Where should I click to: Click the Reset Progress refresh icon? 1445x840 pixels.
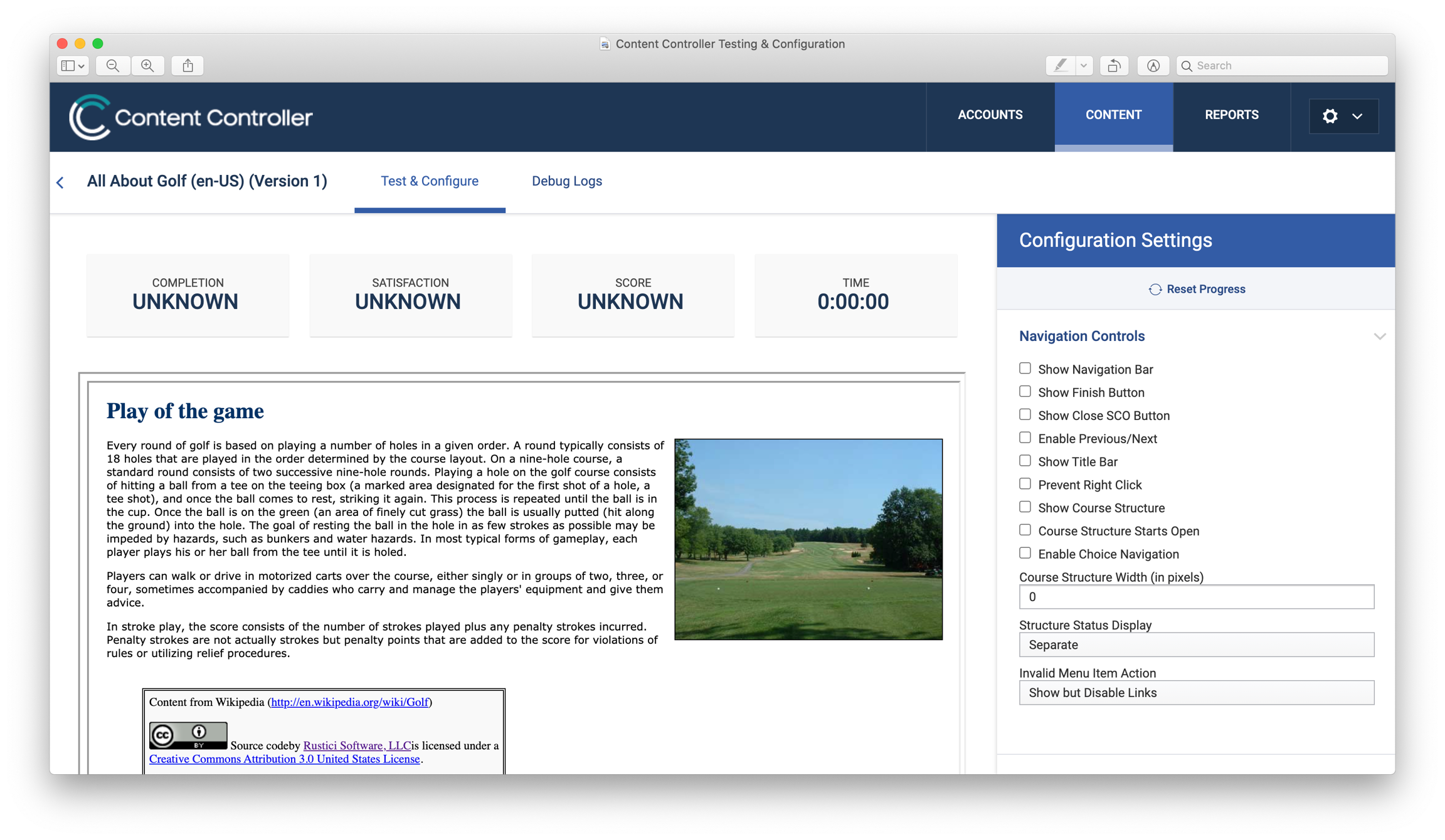coord(1155,289)
